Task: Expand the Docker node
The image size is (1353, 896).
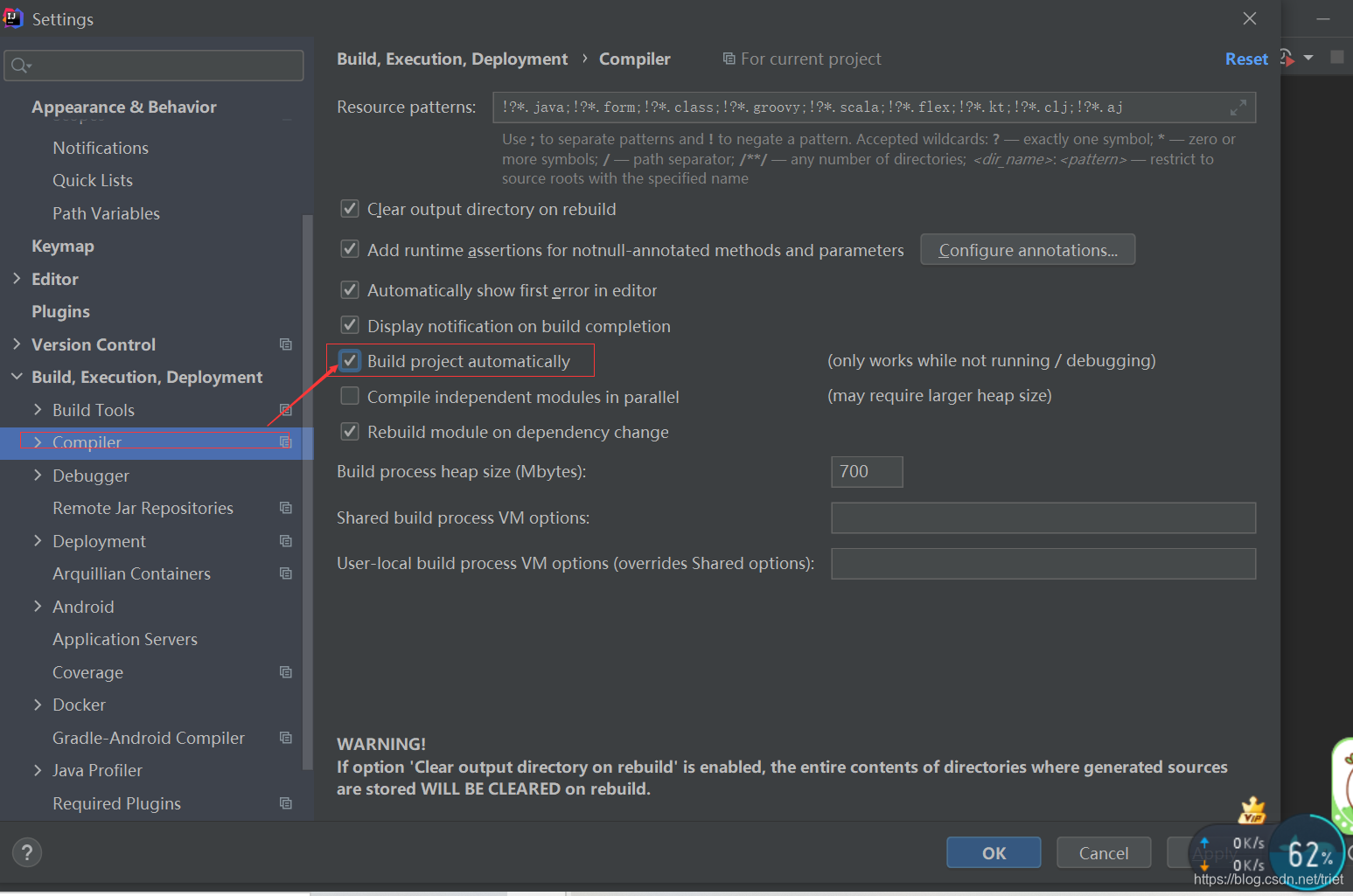Action: [x=38, y=705]
